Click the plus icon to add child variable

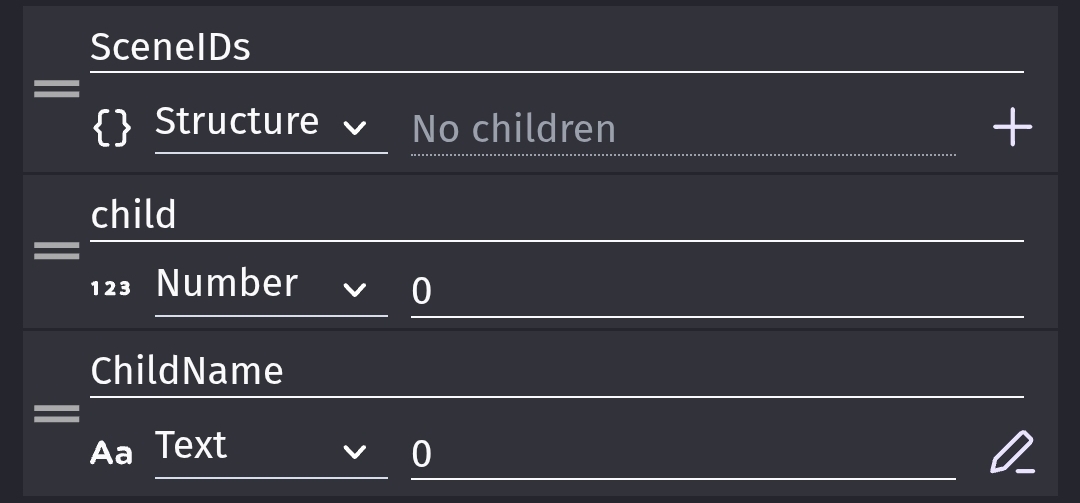coord(1012,128)
